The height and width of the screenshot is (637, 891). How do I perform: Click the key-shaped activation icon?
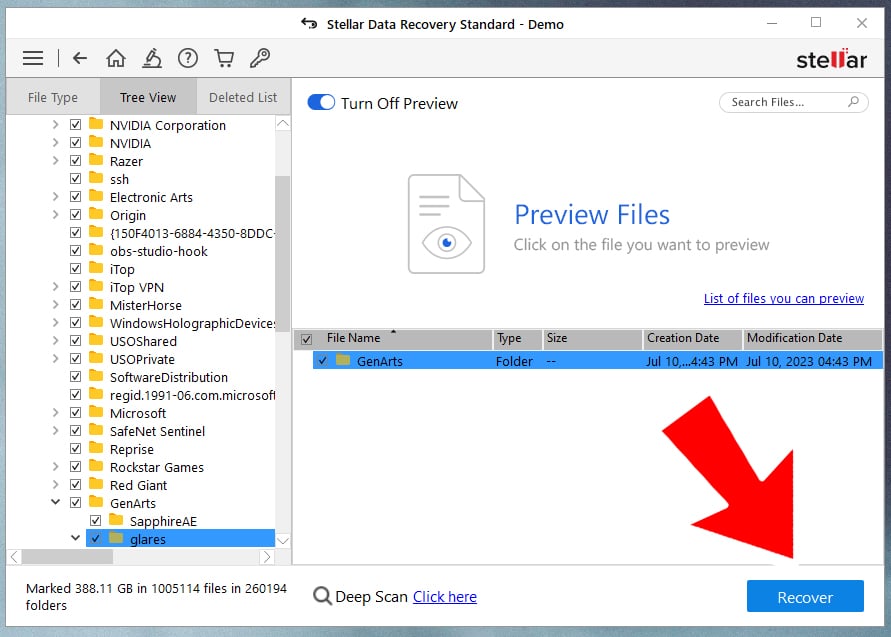[x=260, y=57]
